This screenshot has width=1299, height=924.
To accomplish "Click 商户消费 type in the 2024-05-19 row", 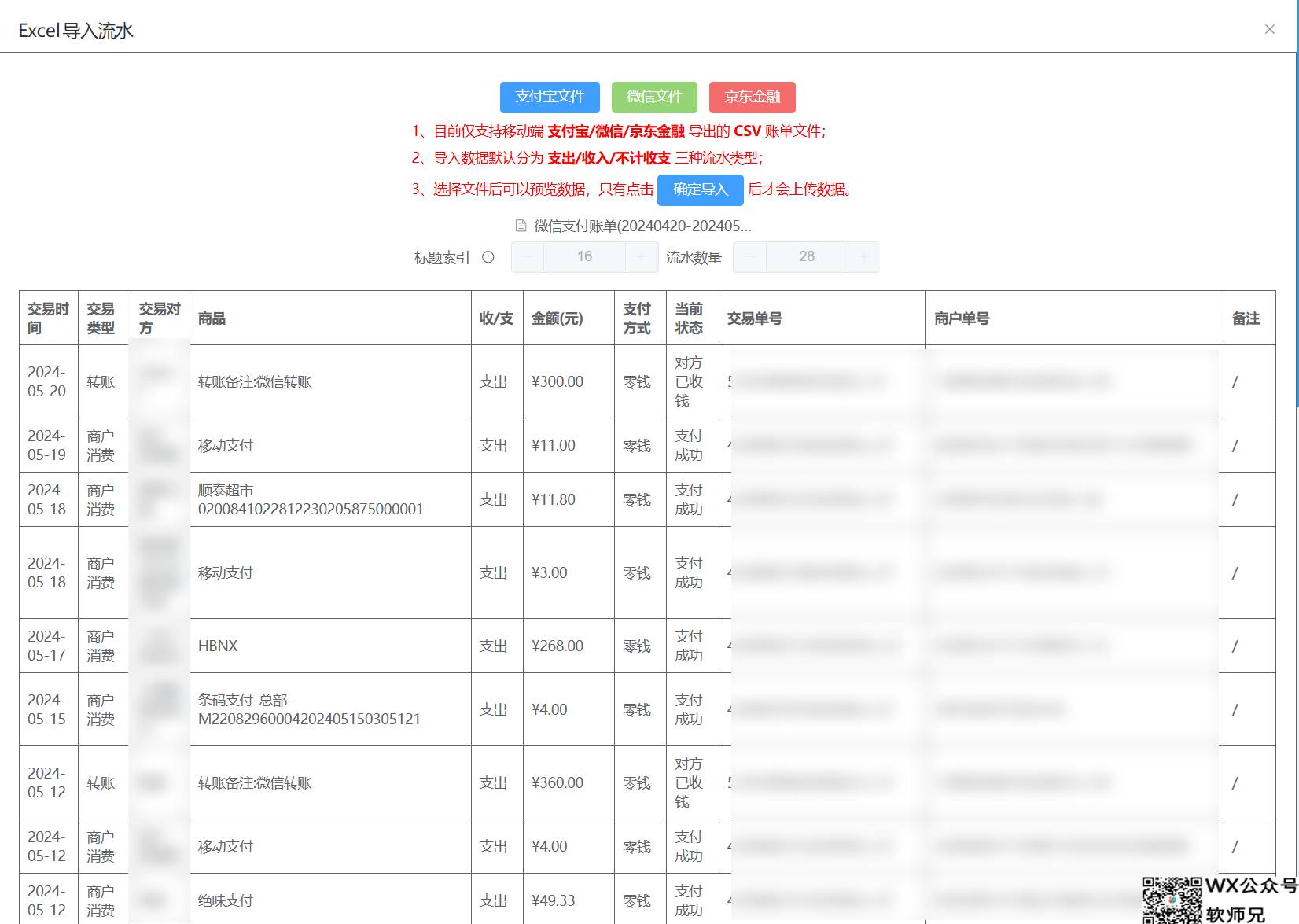I will click(x=105, y=445).
